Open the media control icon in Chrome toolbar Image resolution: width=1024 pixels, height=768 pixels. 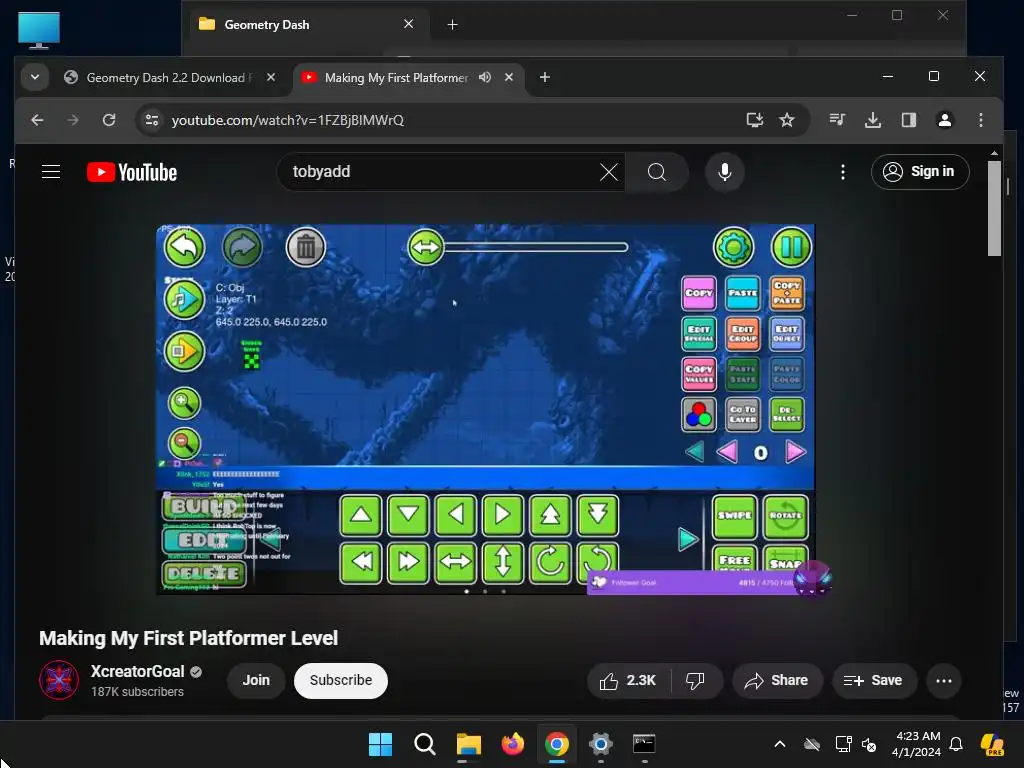pyautogui.click(x=837, y=120)
